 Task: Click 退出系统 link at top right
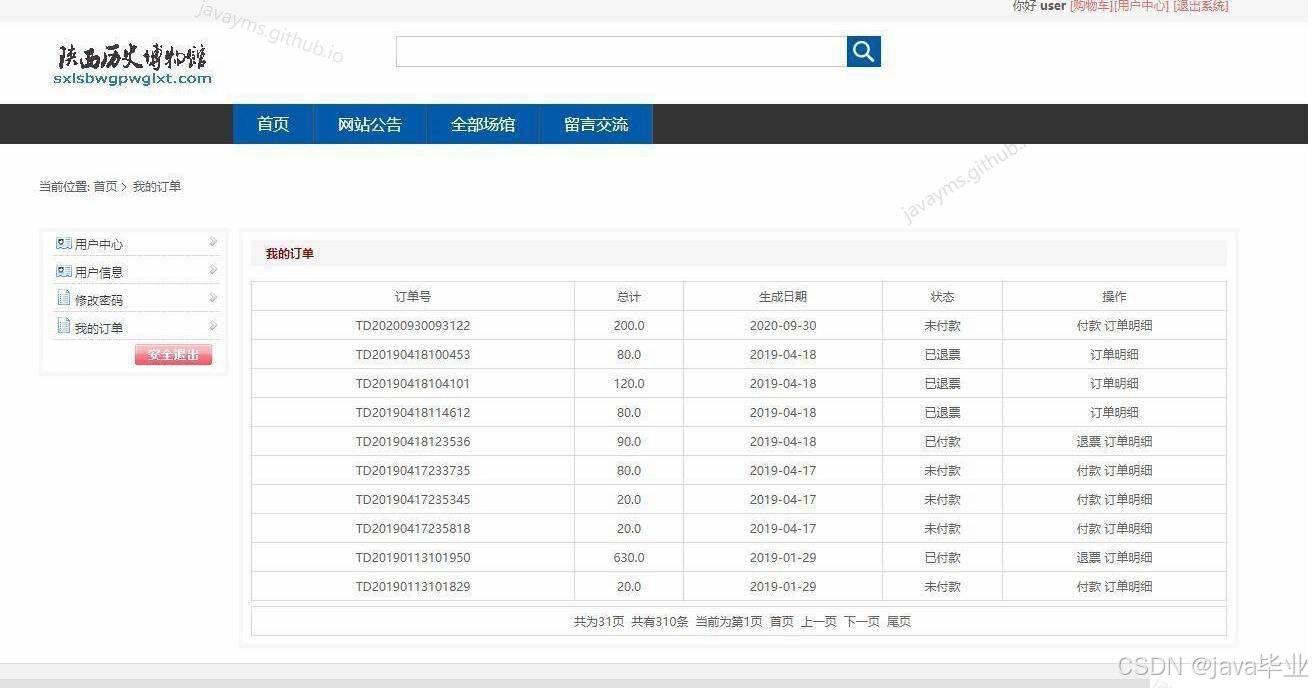1200,6
